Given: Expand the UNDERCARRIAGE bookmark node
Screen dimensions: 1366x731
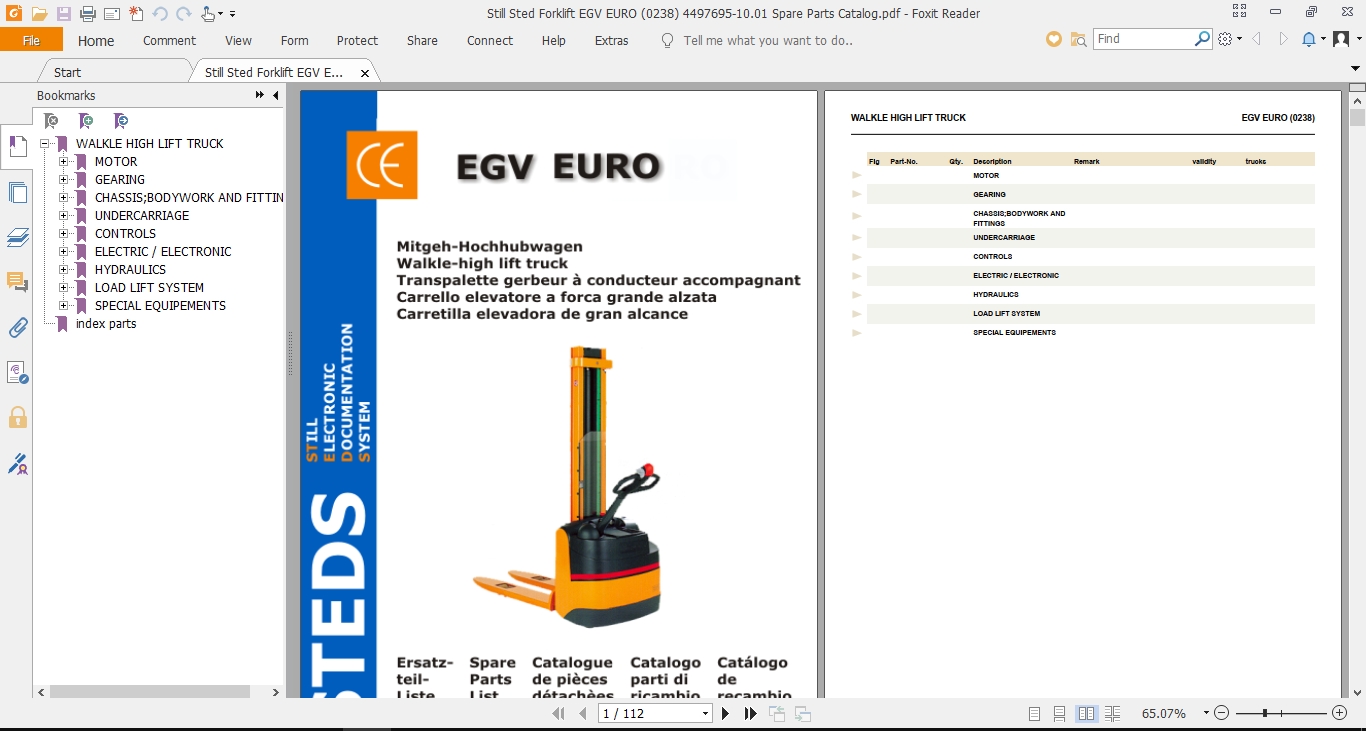Looking at the screenshot, I should 64,216.
